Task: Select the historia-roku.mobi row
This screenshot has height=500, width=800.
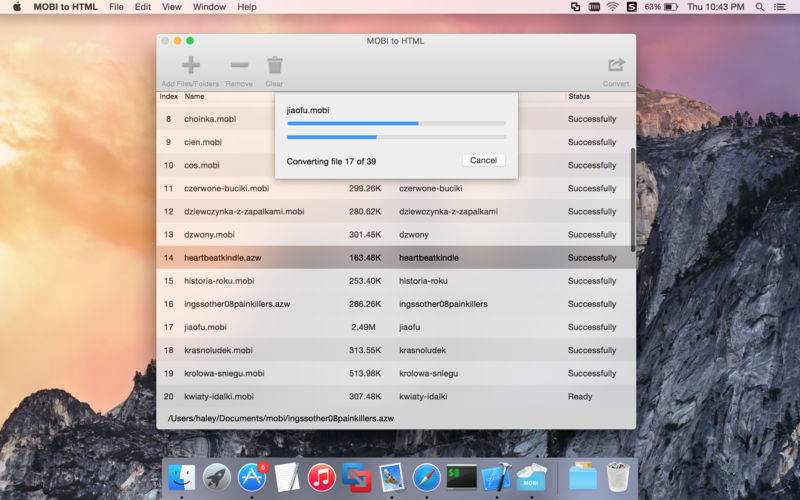Action: click(396, 281)
